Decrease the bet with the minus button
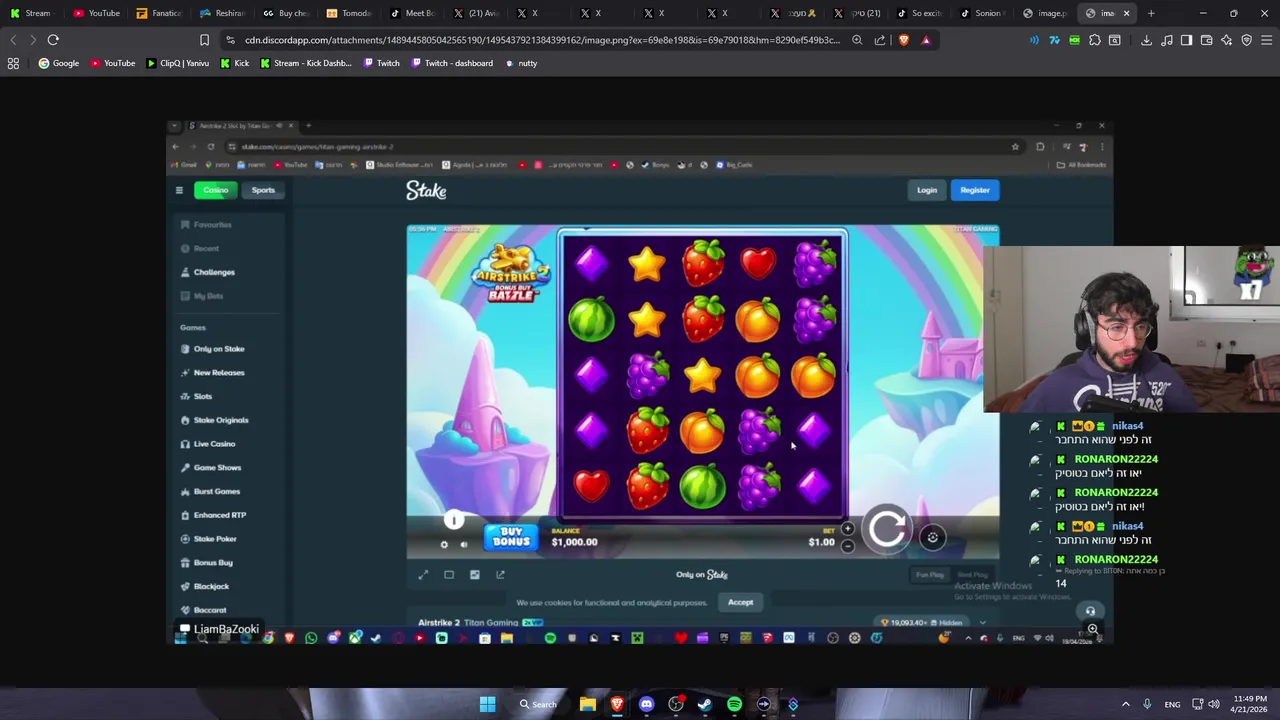The image size is (1280, 720). click(847, 546)
